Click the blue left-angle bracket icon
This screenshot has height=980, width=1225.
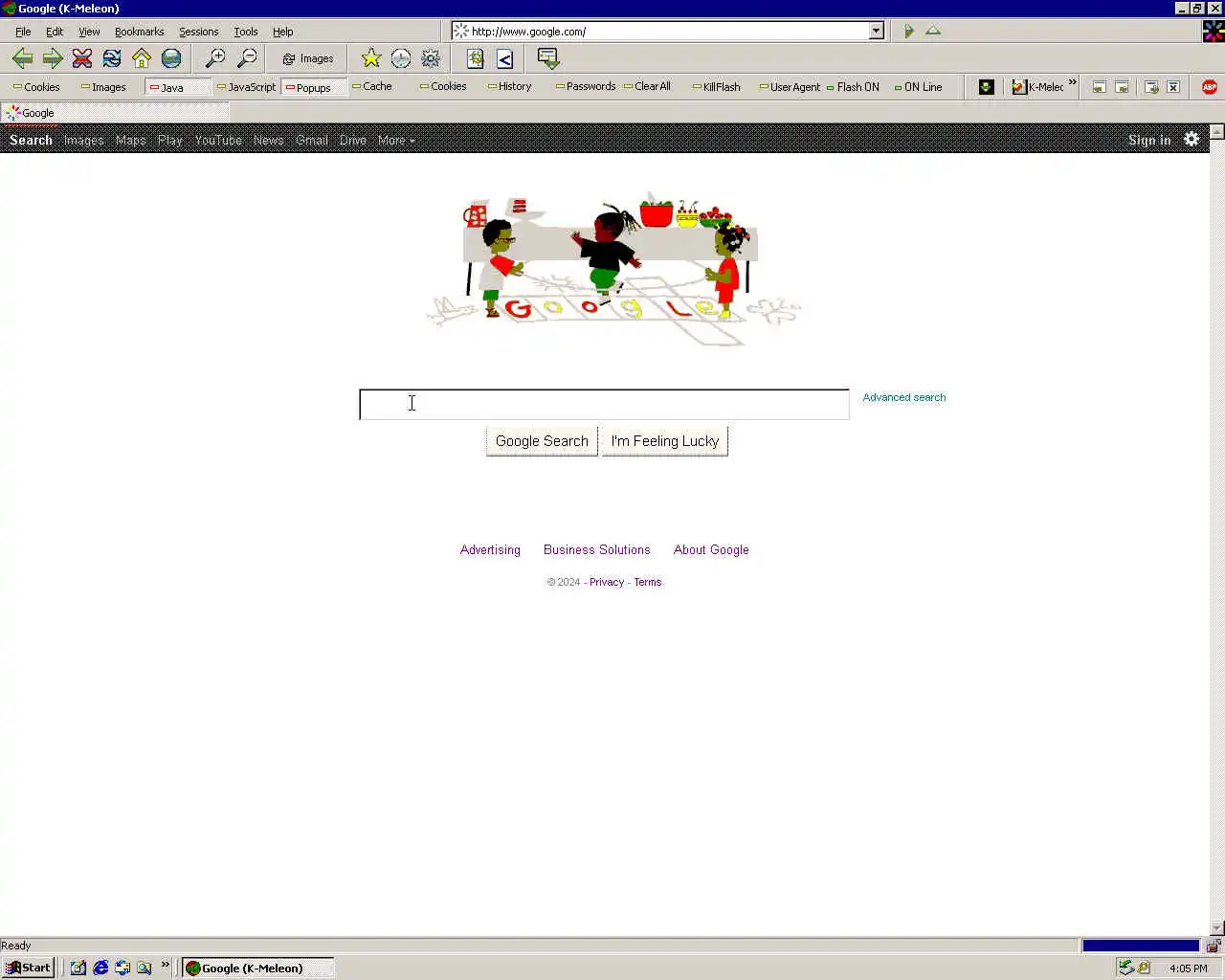[x=505, y=58]
